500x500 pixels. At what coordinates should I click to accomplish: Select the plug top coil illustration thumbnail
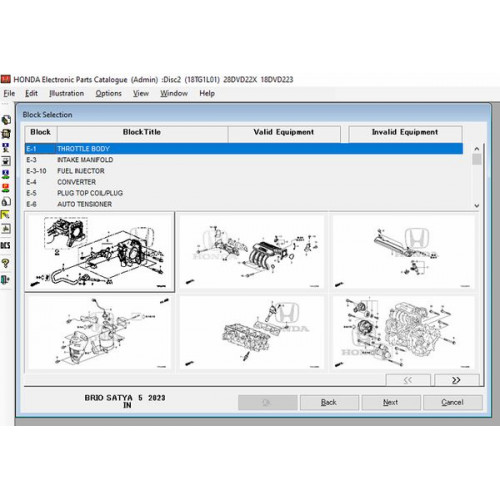252,333
